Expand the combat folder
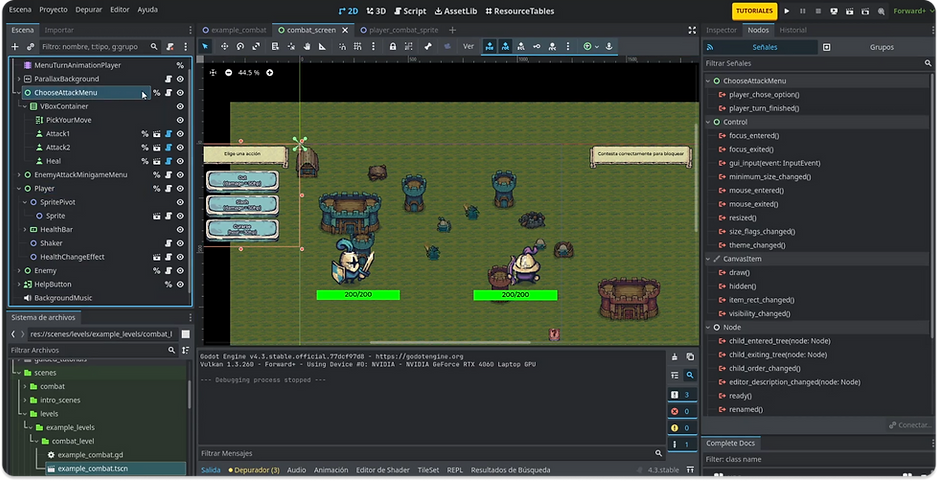938x481 pixels. click(25, 386)
